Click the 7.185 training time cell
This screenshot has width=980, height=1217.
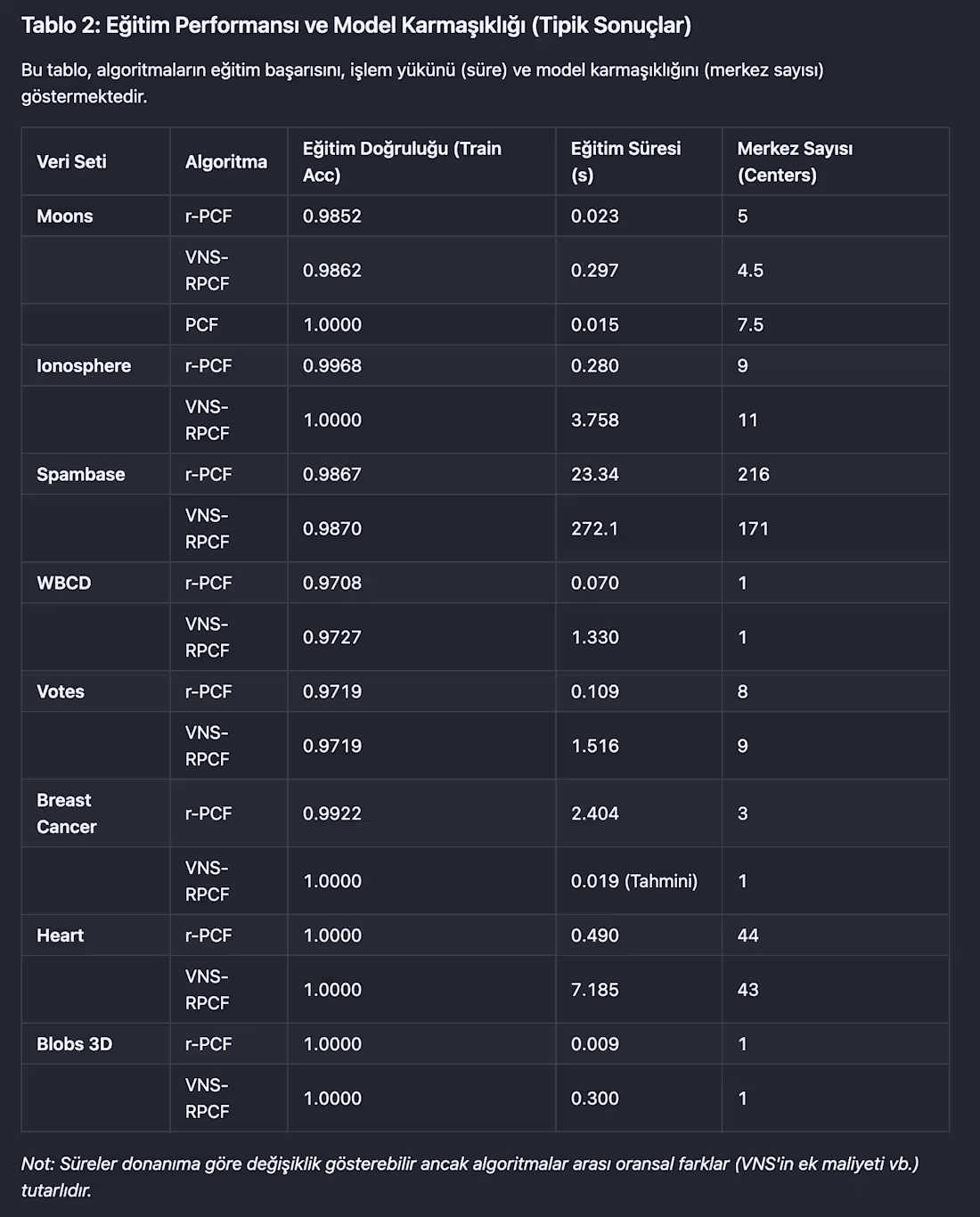pyautogui.click(x=594, y=990)
